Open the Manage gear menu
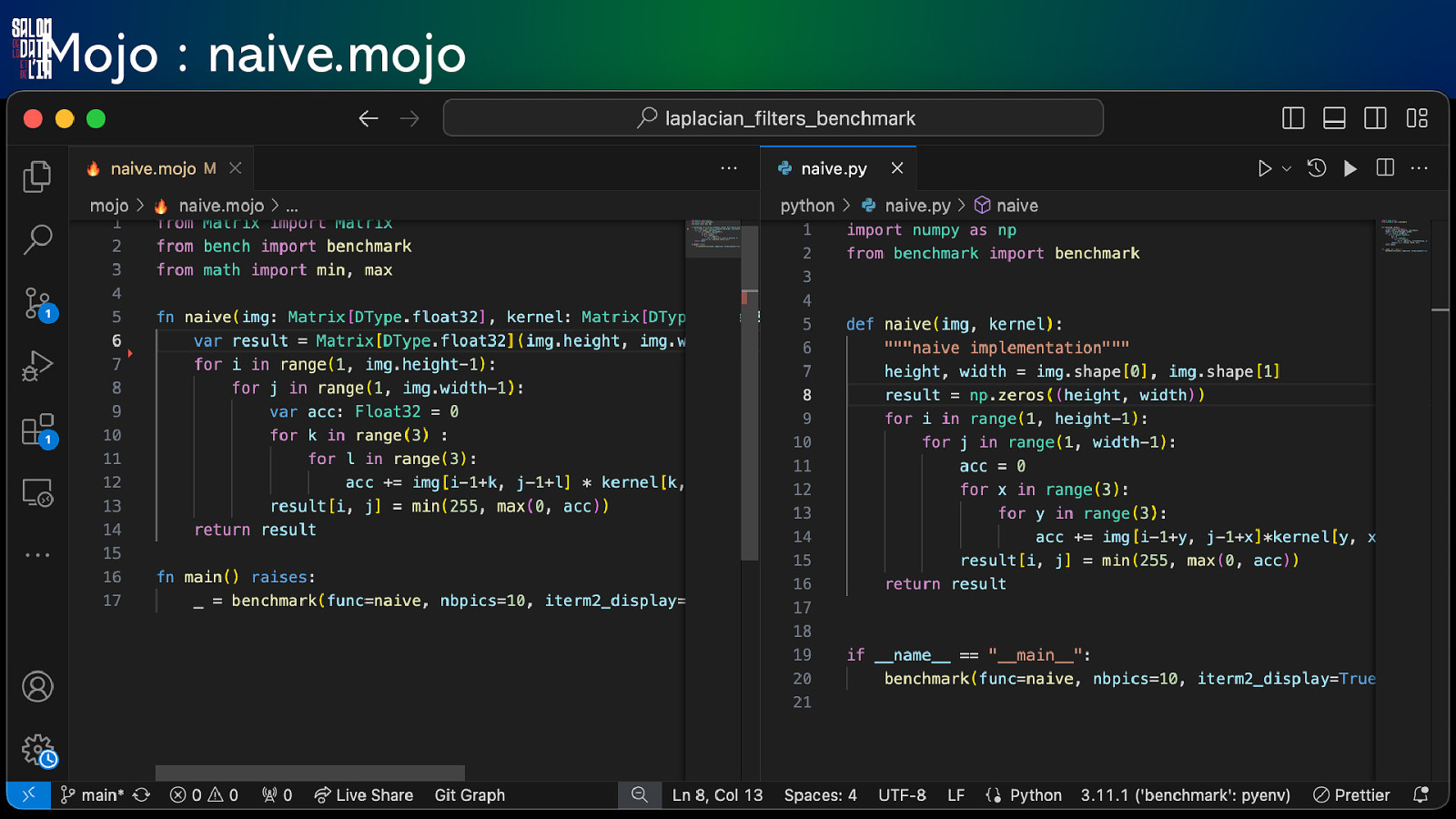 tap(37, 751)
